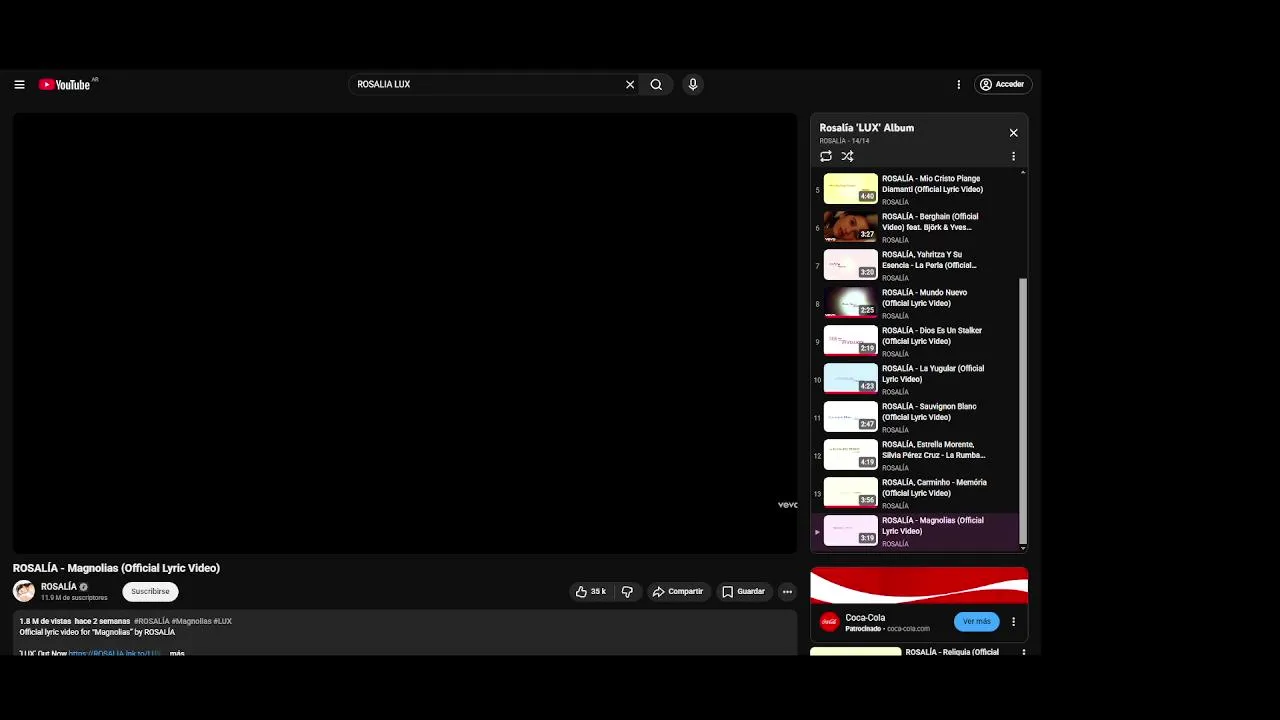Click the video player area
This screenshot has height=720, width=1280.
click(405, 333)
